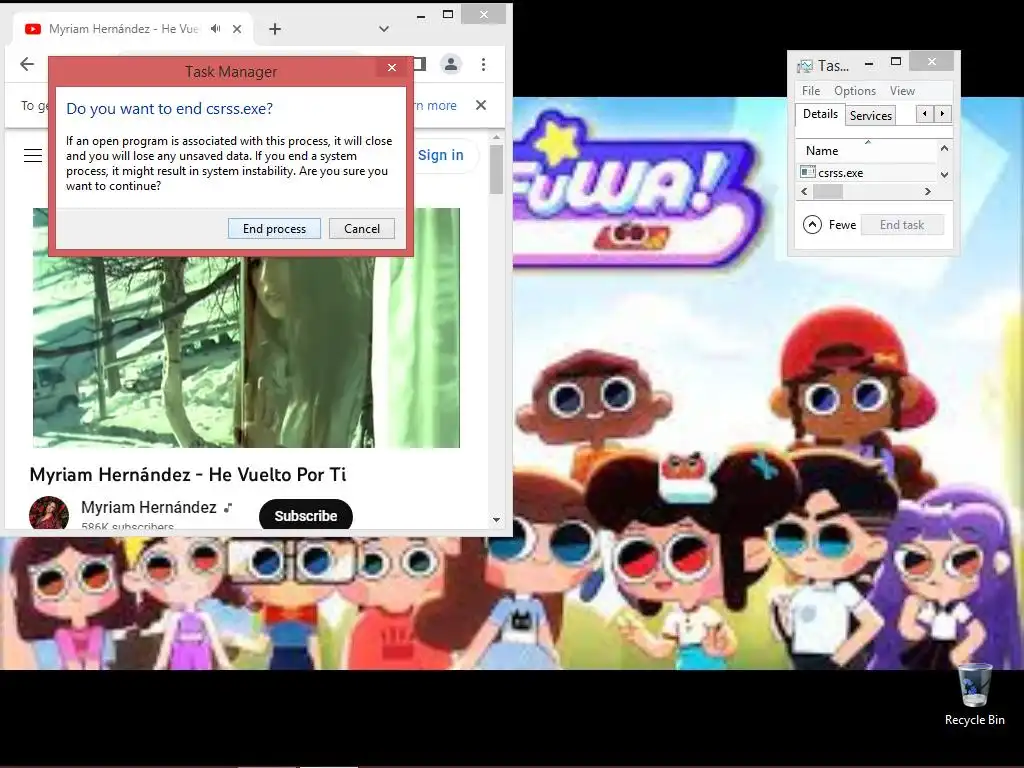Image resolution: width=1024 pixels, height=768 pixels.
Task: Click the video title He Vuelto Por Ti
Action: (188, 475)
